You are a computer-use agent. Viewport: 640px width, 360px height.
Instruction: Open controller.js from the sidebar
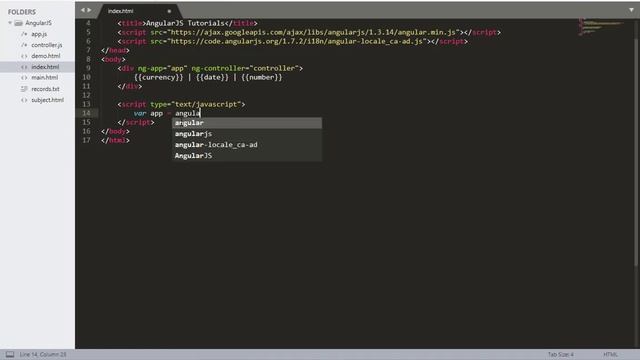pos(47,45)
